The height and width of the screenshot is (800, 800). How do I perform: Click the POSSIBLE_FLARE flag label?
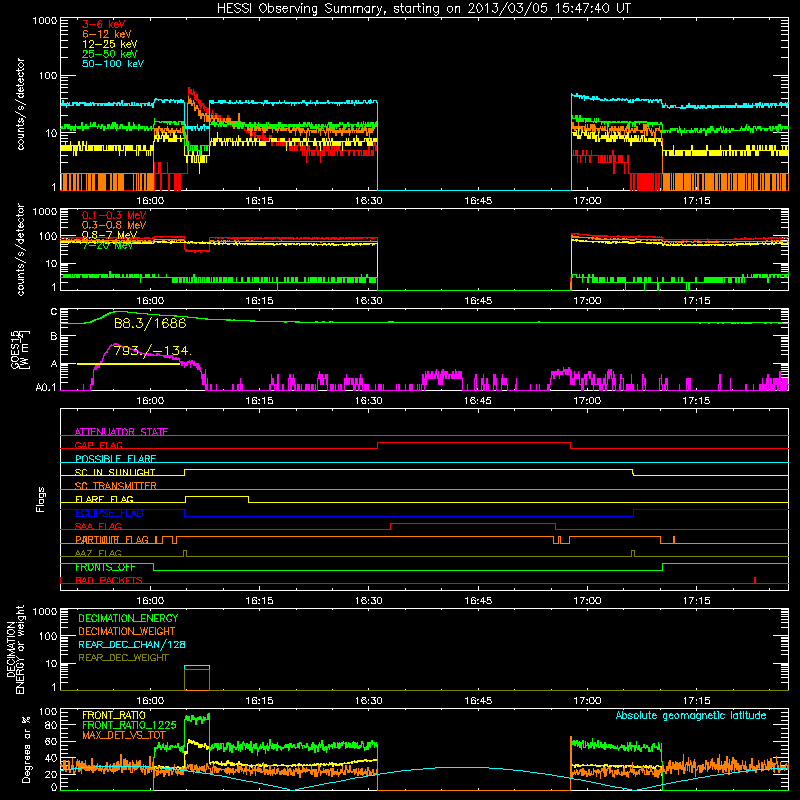coord(115,459)
